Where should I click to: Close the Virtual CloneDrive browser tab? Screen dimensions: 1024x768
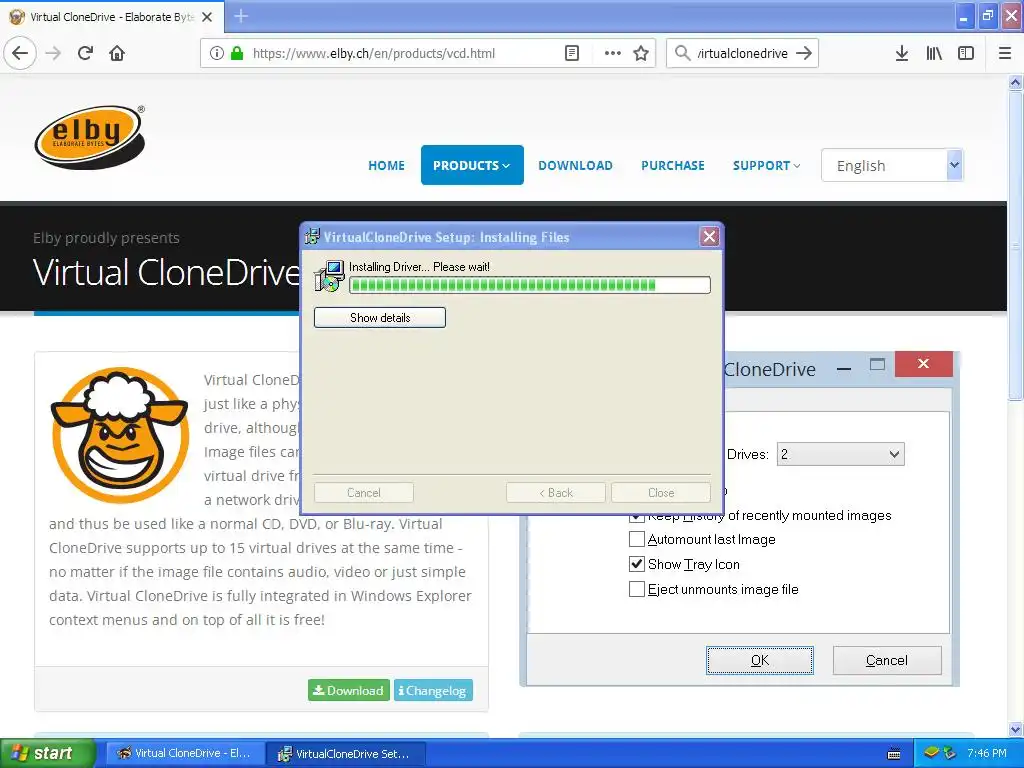click(207, 17)
